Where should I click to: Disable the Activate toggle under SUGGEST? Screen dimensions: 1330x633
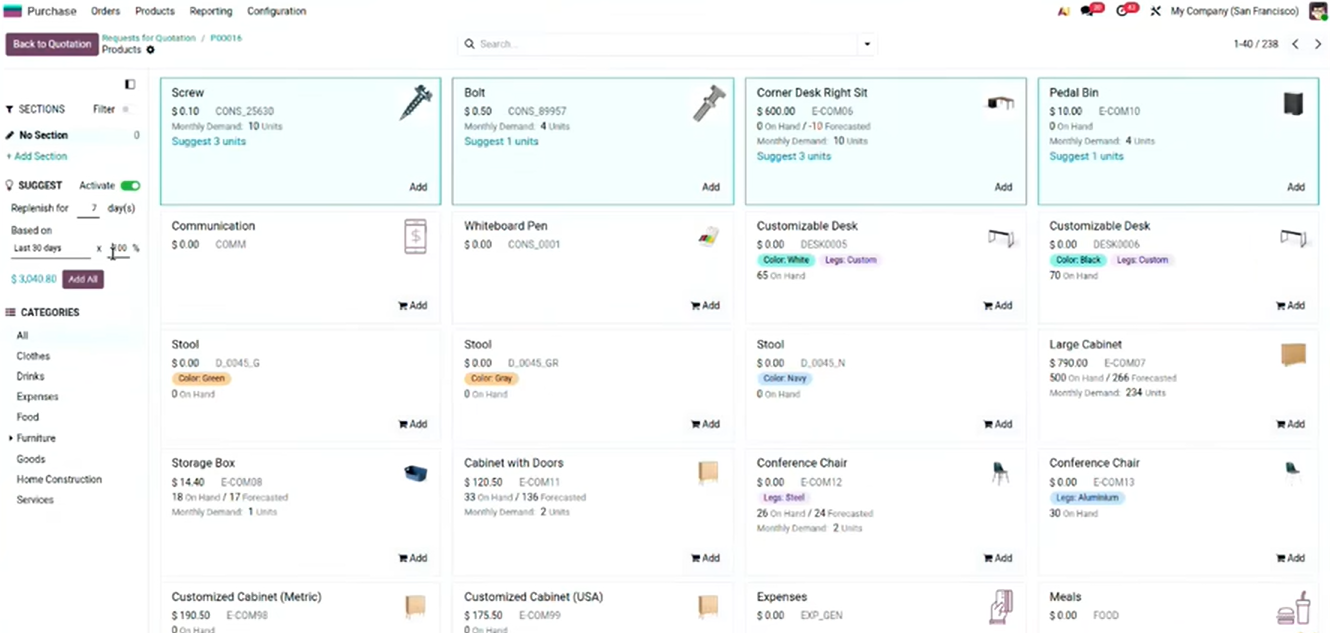(129, 185)
